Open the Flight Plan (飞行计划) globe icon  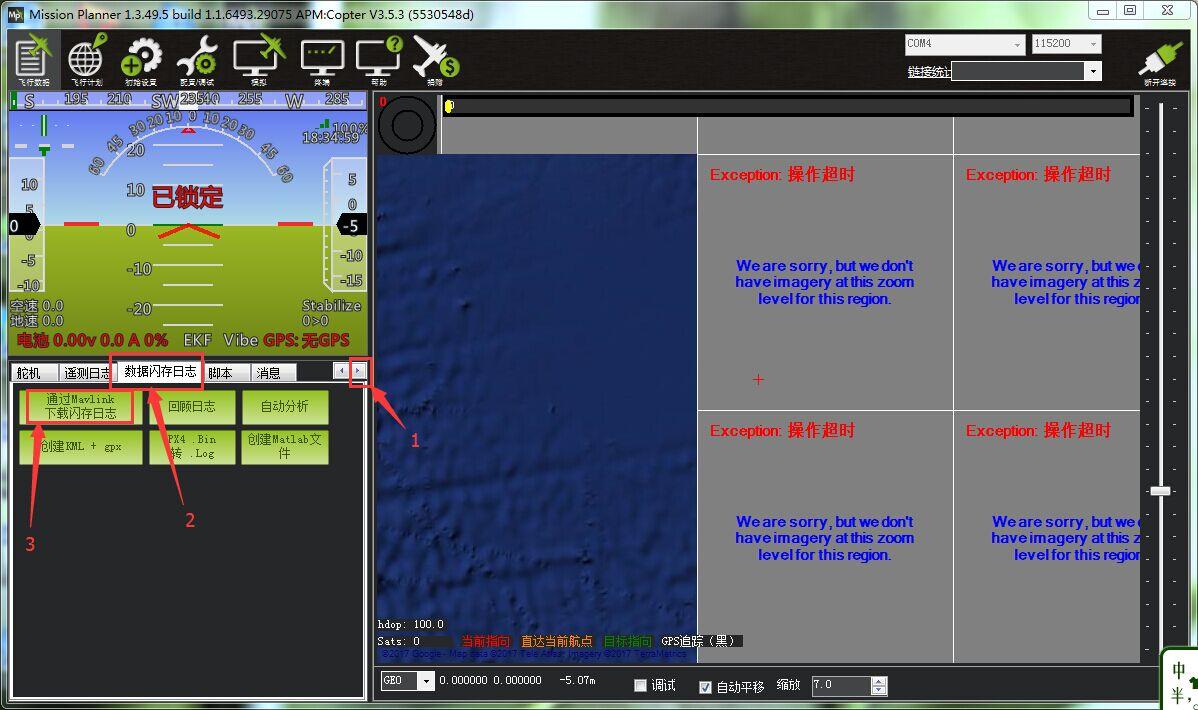tap(86, 60)
